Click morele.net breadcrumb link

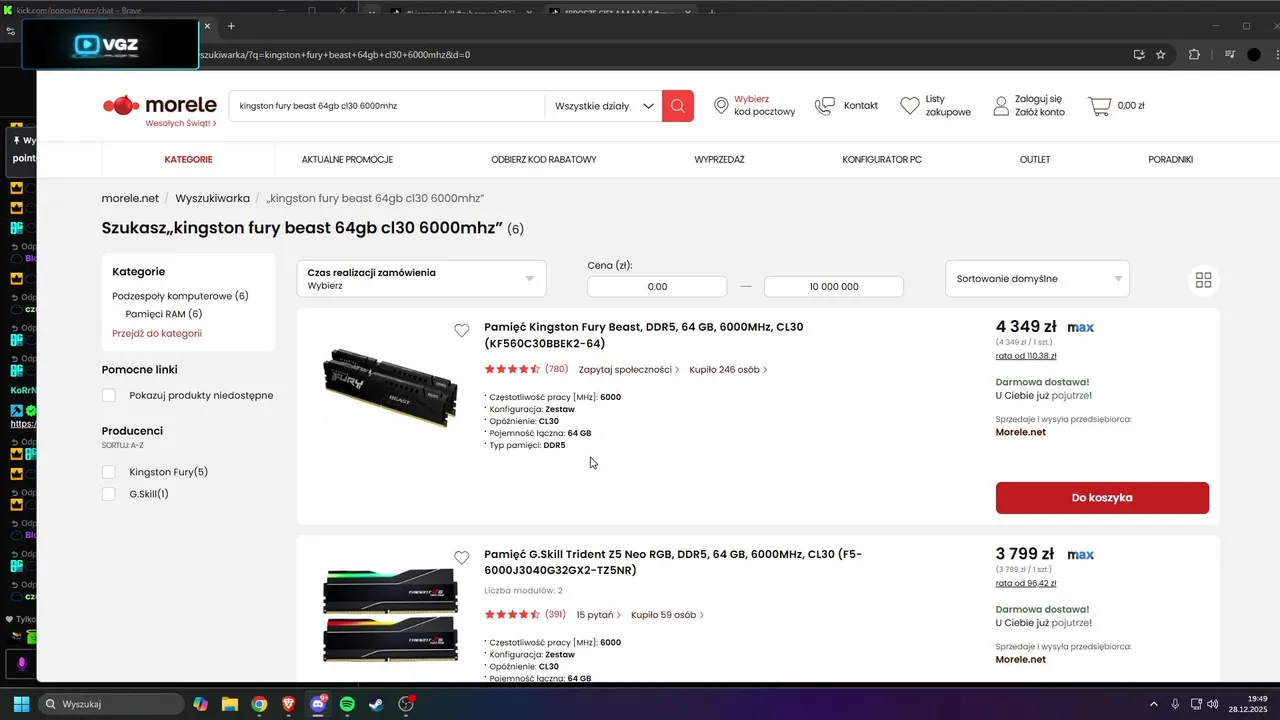(130, 198)
